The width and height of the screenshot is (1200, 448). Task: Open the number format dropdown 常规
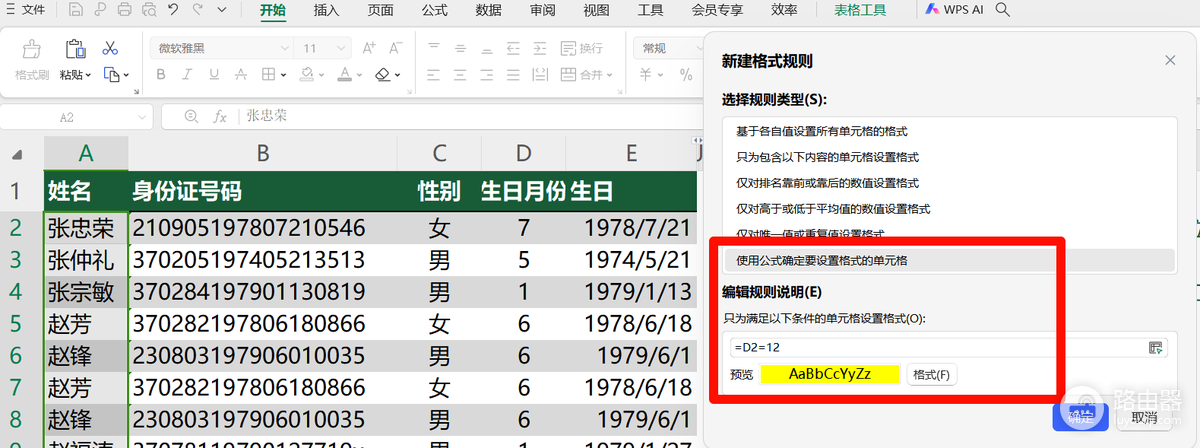[x=668, y=48]
